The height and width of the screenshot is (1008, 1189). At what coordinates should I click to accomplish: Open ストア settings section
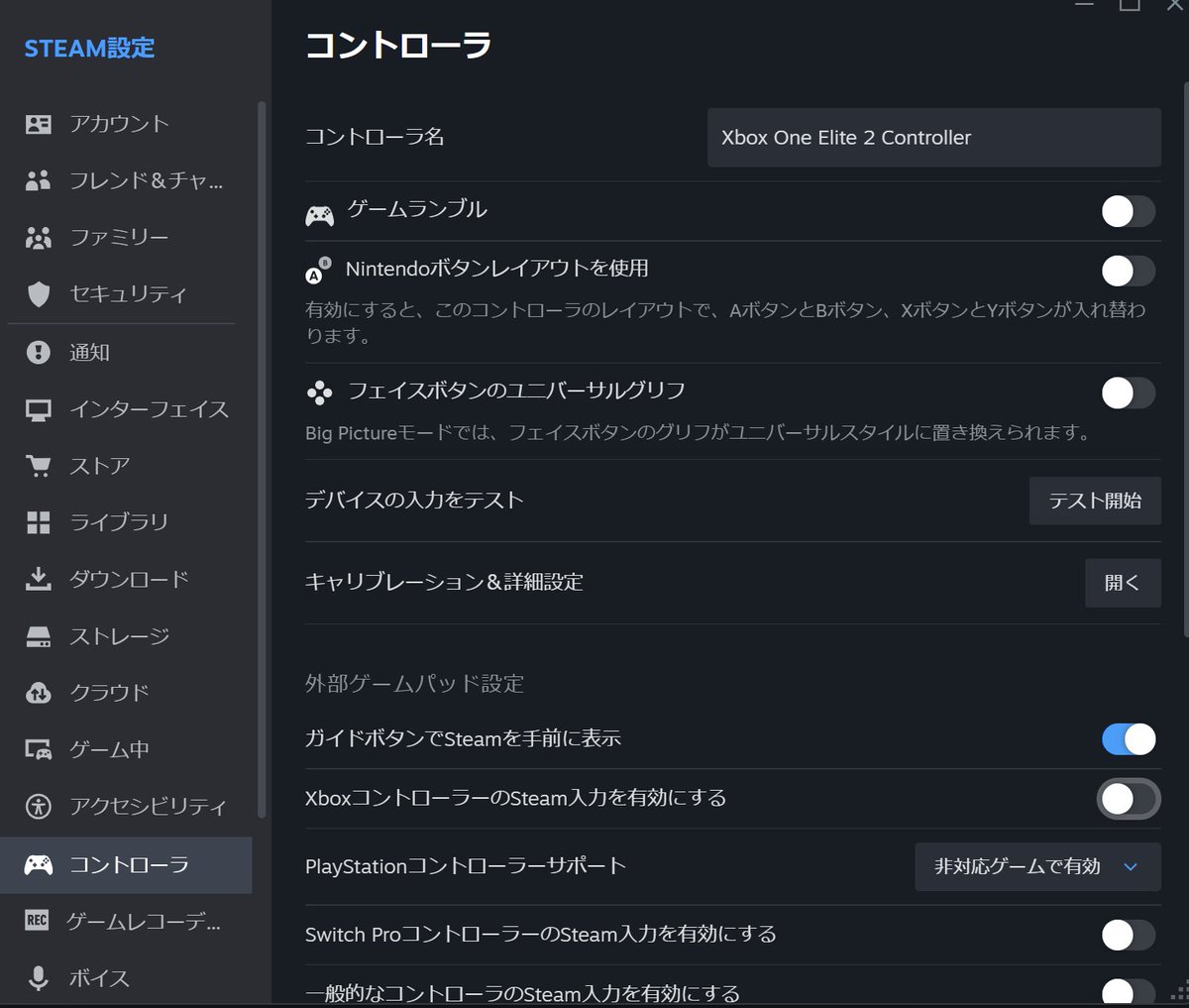coord(126,466)
